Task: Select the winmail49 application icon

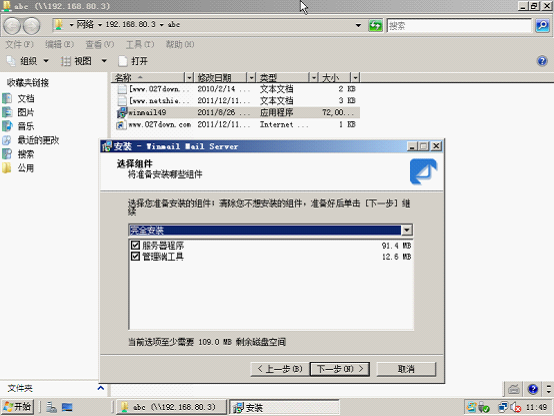Action: point(122,113)
